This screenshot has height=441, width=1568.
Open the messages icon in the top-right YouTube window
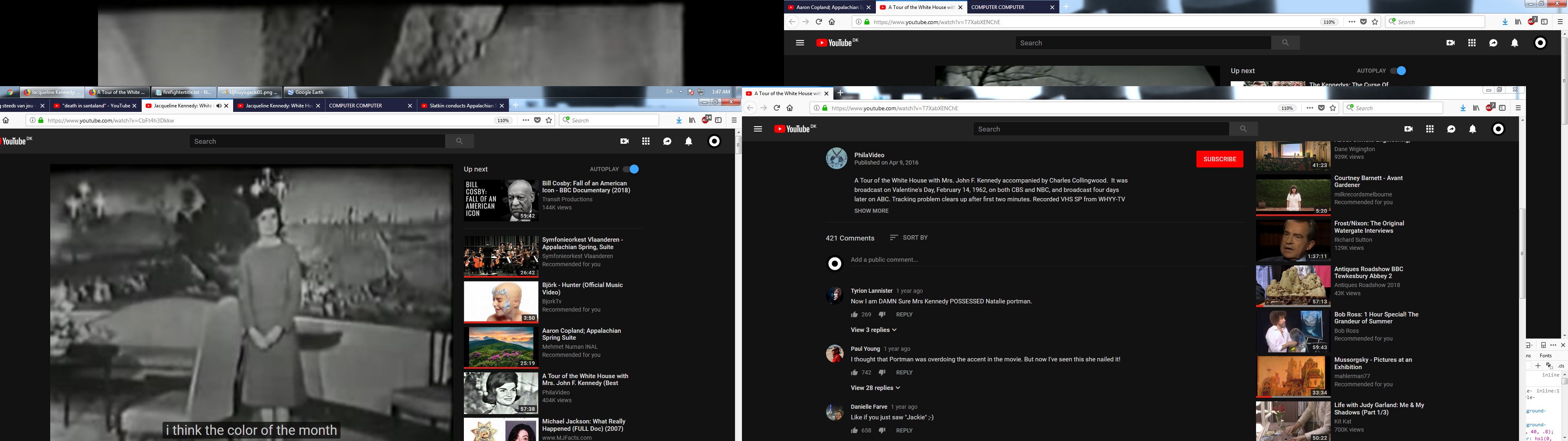[1493, 43]
